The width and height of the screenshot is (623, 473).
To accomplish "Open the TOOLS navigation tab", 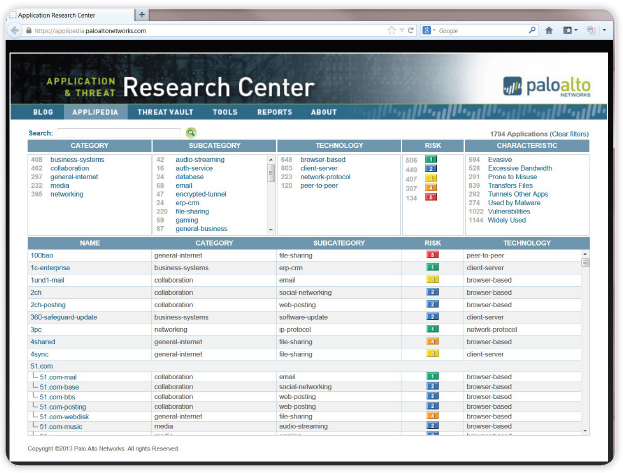I will coord(225,112).
